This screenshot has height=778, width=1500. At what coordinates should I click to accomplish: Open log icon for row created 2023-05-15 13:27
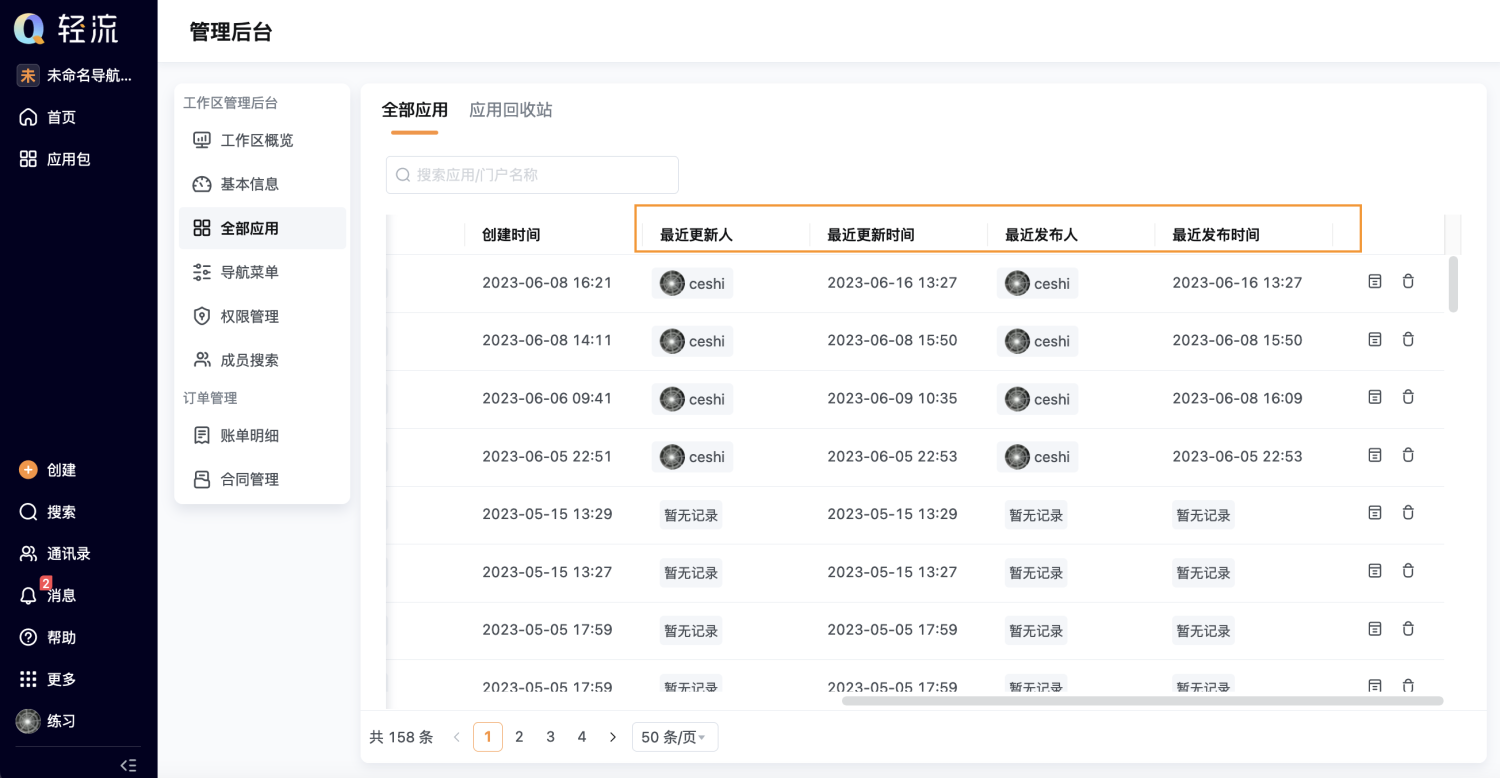click(1375, 571)
